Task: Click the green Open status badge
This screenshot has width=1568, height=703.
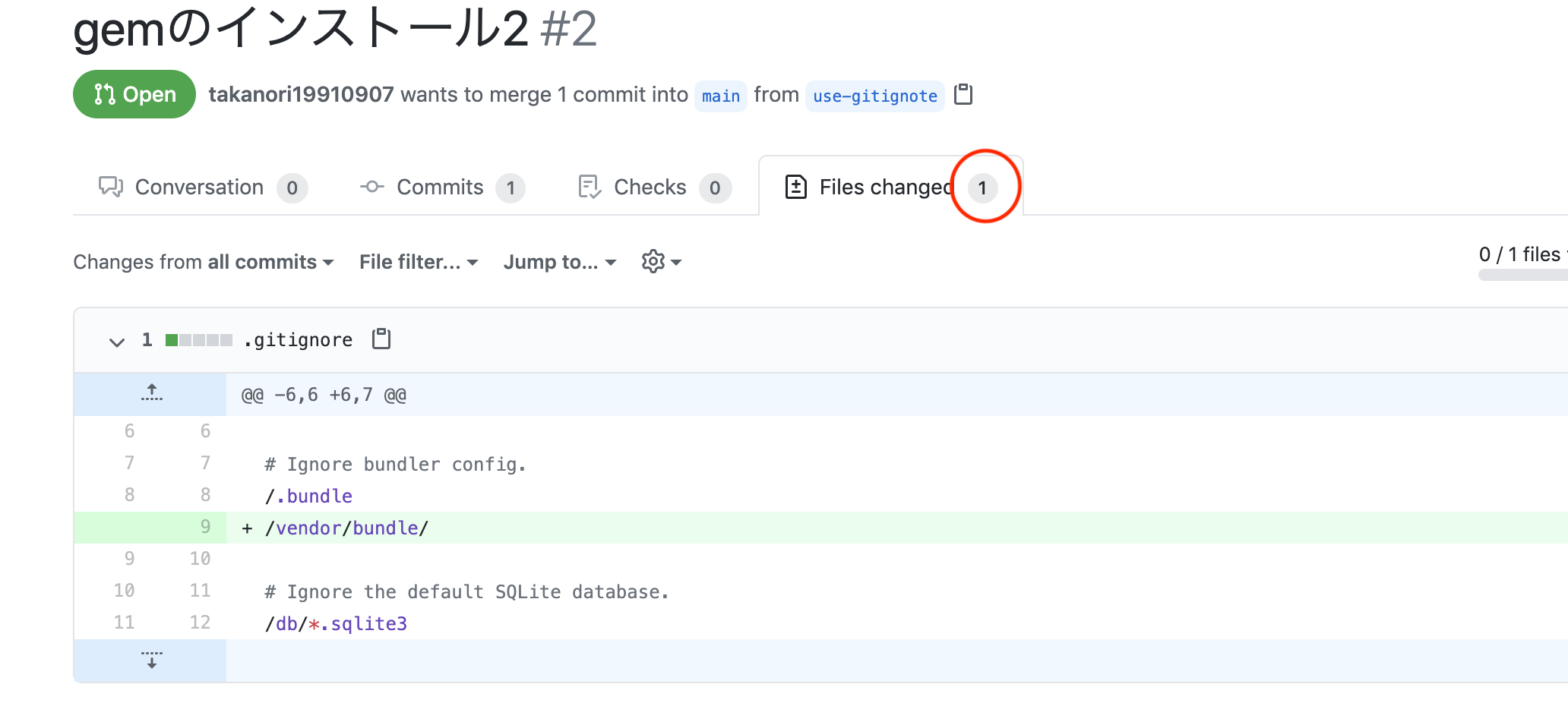Action: click(134, 94)
